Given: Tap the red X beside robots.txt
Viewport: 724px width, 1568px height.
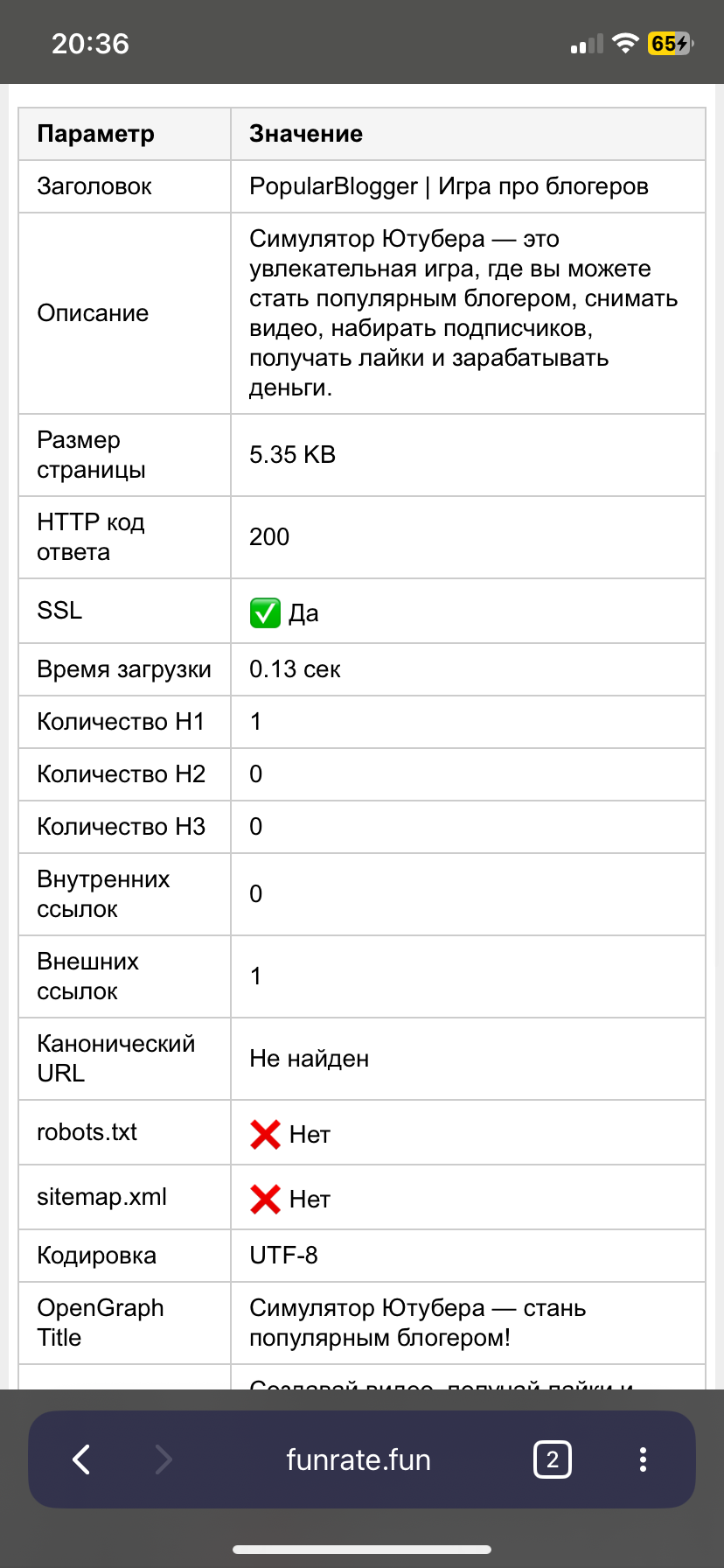Looking at the screenshot, I should point(265,1135).
